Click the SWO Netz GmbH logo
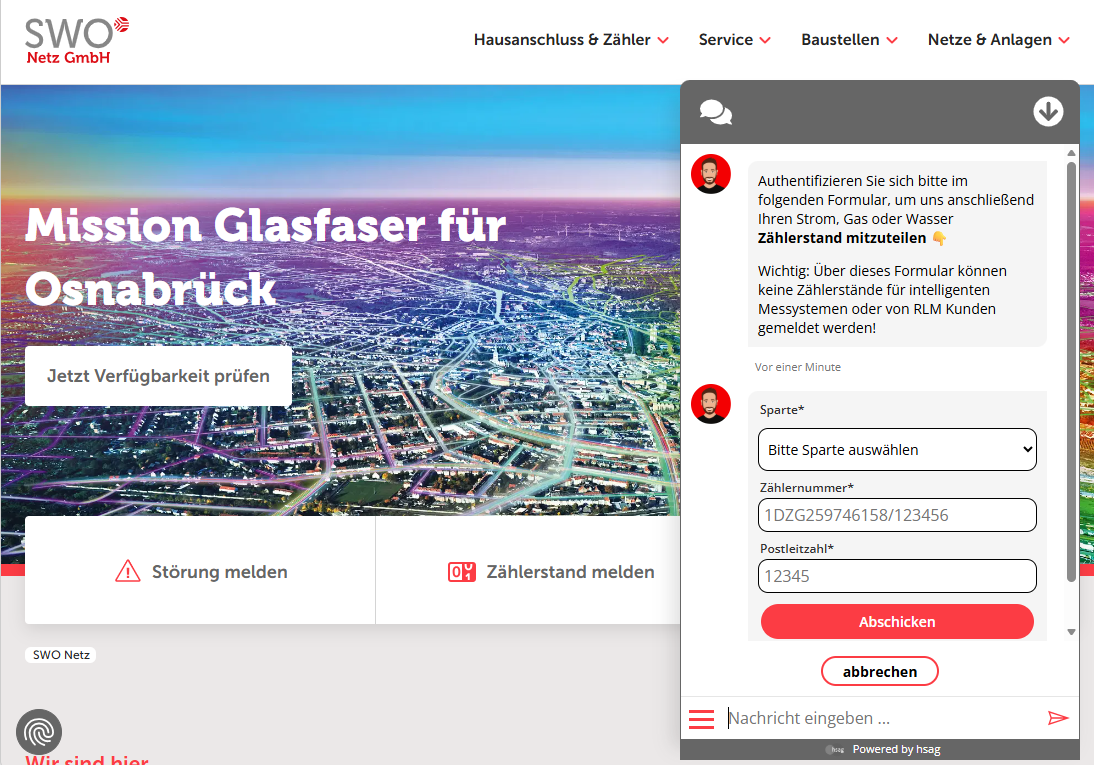The image size is (1094, 765). (x=77, y=40)
